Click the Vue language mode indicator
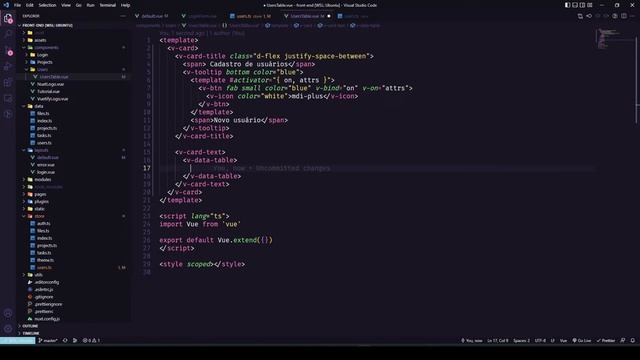This screenshot has width=640, height=360. (x=563, y=340)
